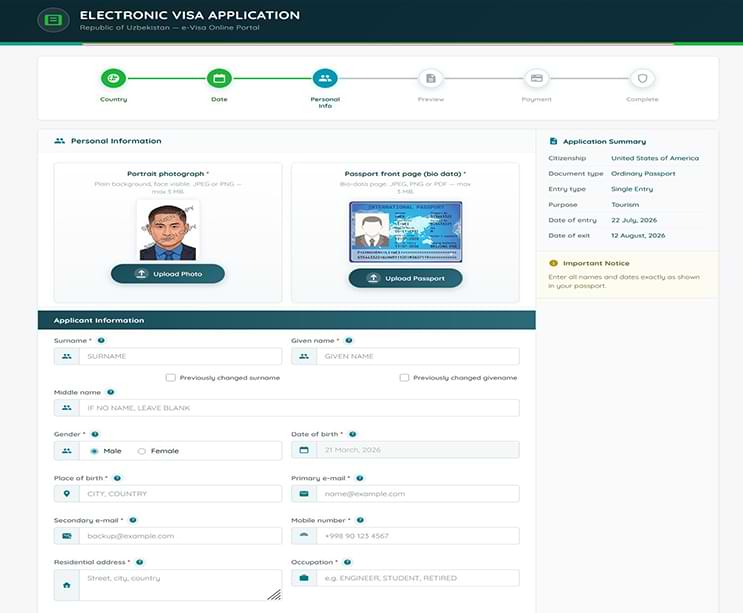Select the Male gender option
Image resolution: width=743 pixels, height=613 pixels.
[94, 451]
